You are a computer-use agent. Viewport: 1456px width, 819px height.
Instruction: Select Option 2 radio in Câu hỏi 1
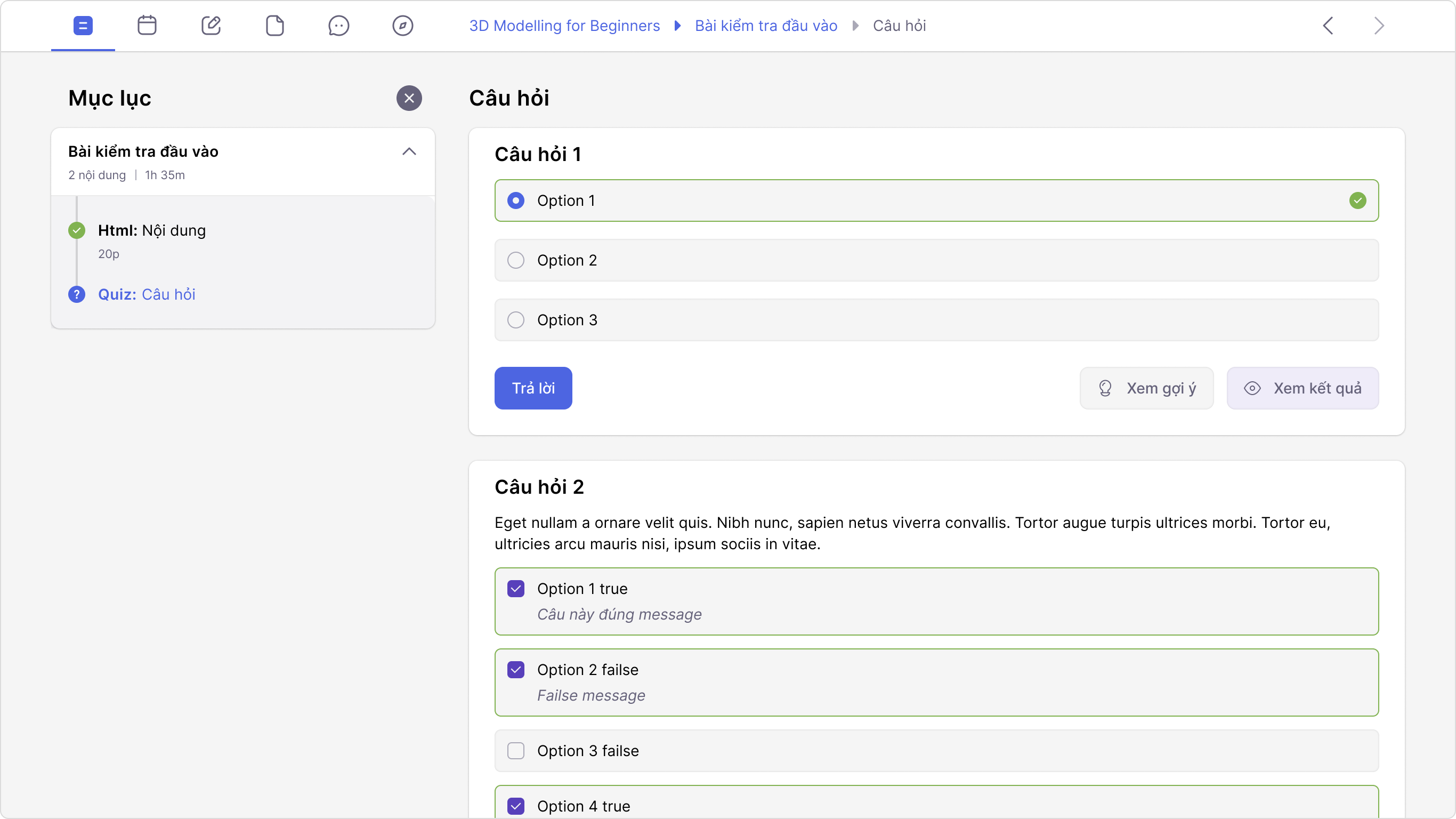coord(515,260)
